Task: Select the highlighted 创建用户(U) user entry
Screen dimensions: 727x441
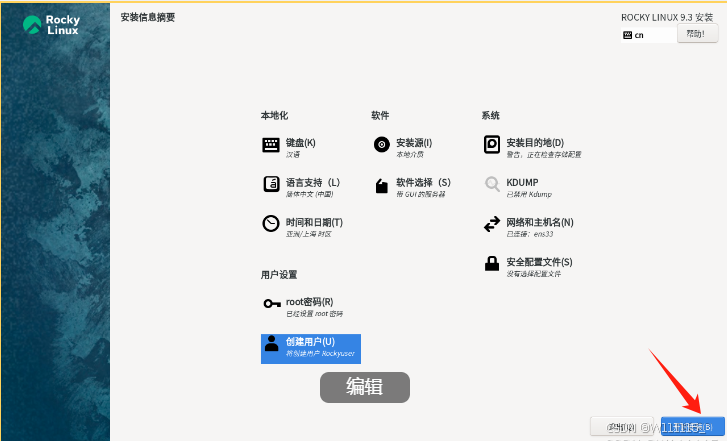Action: (311, 349)
